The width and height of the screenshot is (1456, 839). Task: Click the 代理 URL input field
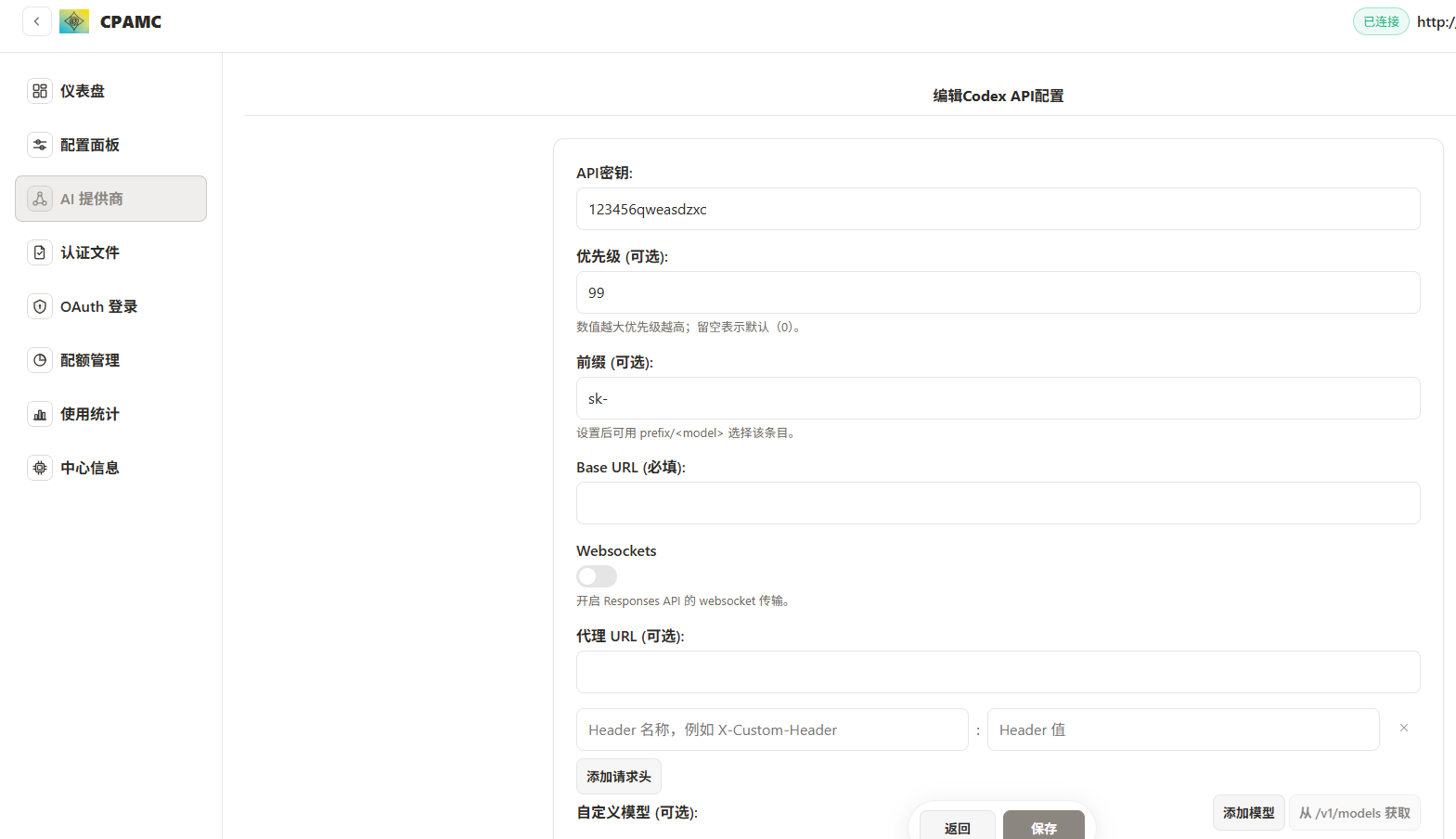click(999, 672)
